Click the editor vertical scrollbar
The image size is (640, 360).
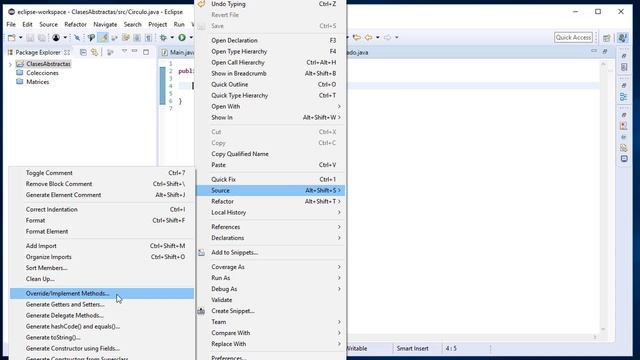pos(603,196)
